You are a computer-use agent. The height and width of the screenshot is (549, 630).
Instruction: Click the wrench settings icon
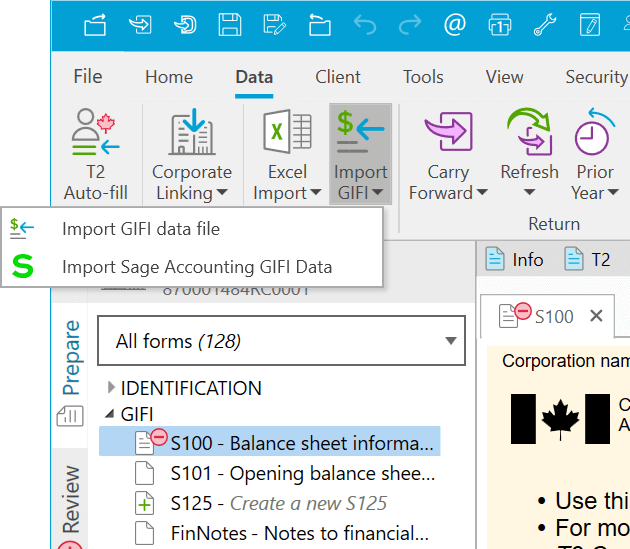pos(546,24)
